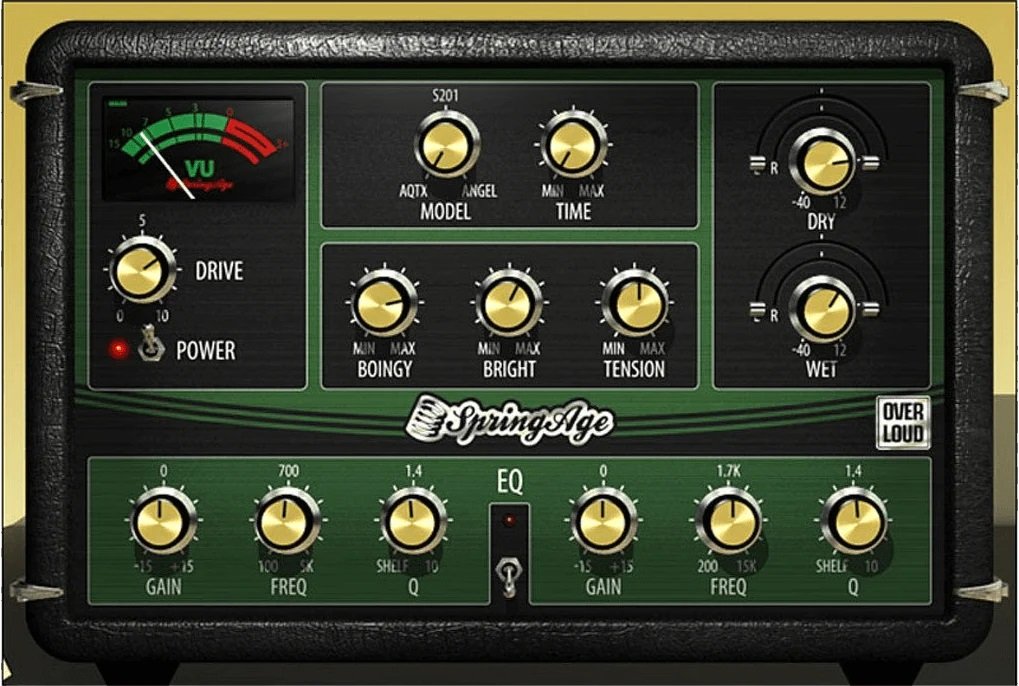Click the -15 label under right GAIN knob
1019x686 pixels.
584,566
